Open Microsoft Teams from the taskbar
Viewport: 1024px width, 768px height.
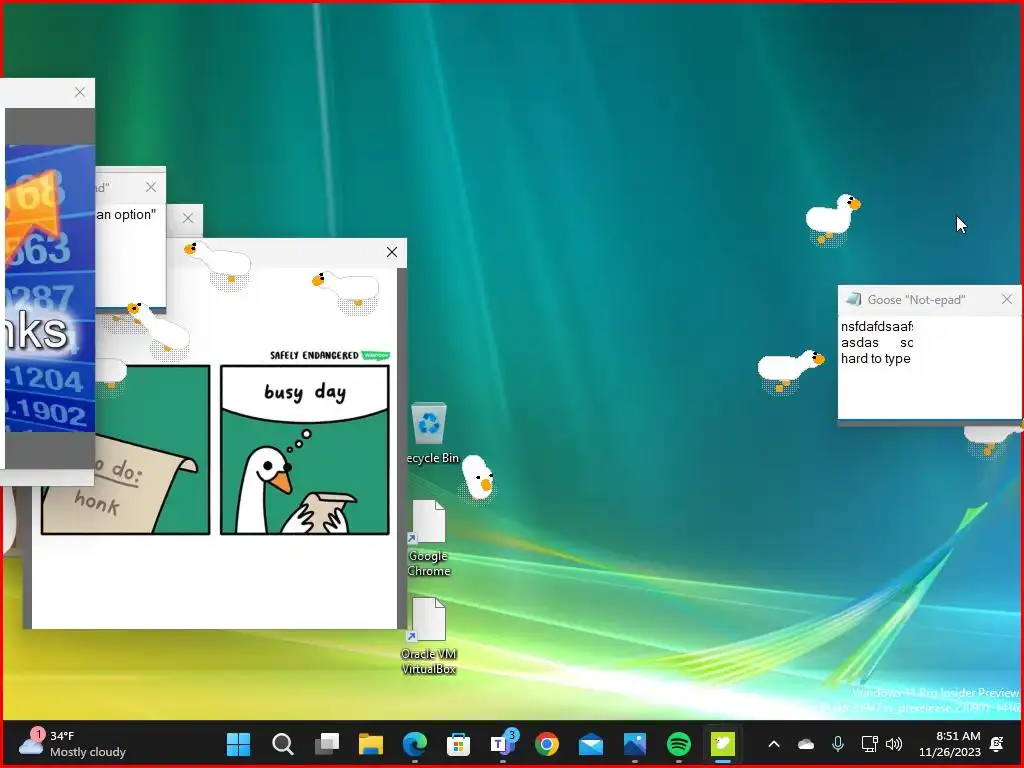tap(503, 744)
